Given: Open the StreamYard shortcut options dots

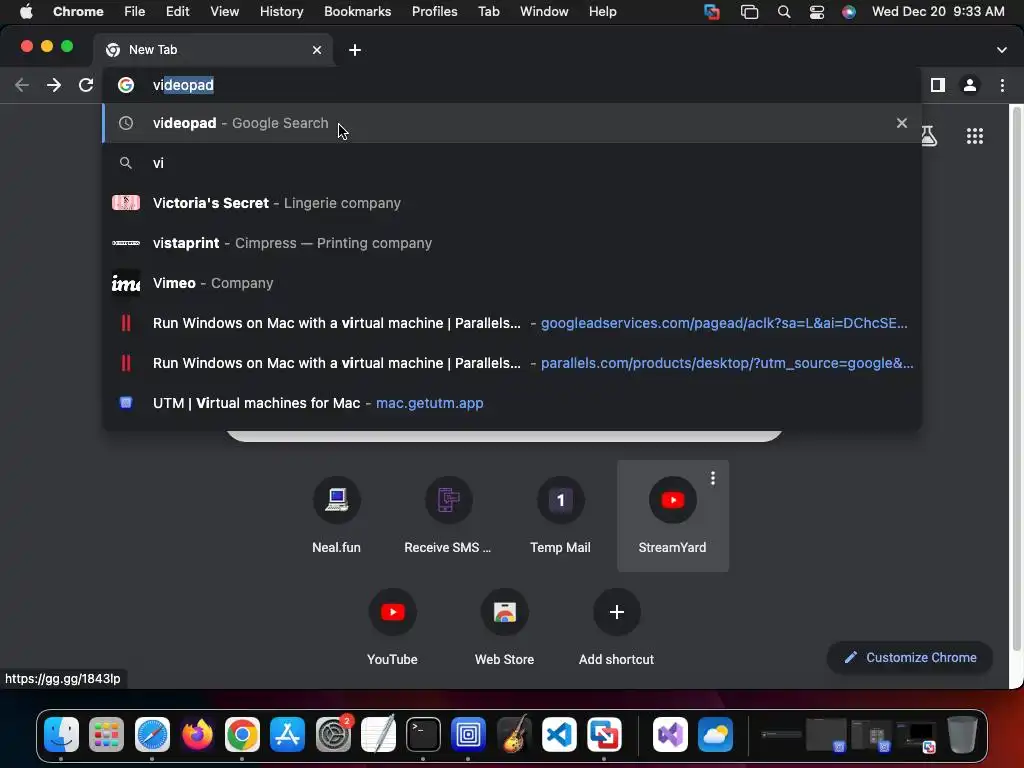Looking at the screenshot, I should 712,478.
